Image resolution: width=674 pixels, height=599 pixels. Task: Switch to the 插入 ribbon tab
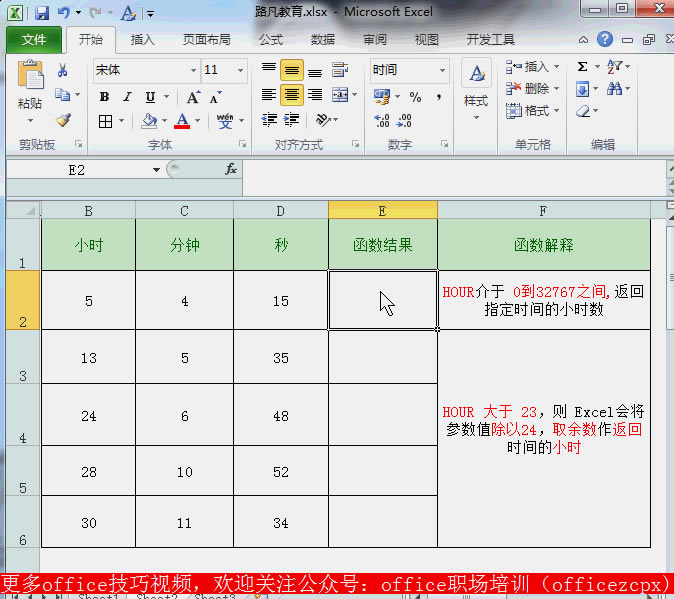tap(143, 40)
